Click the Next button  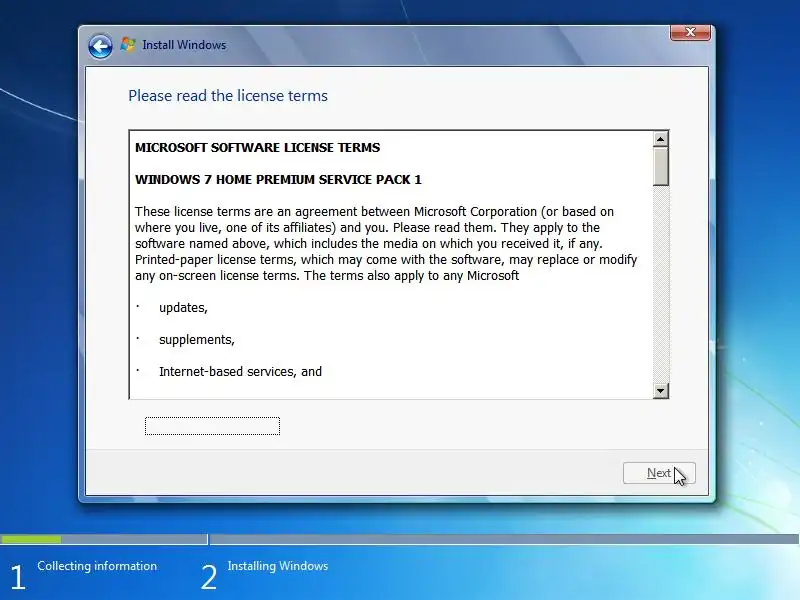[659, 473]
